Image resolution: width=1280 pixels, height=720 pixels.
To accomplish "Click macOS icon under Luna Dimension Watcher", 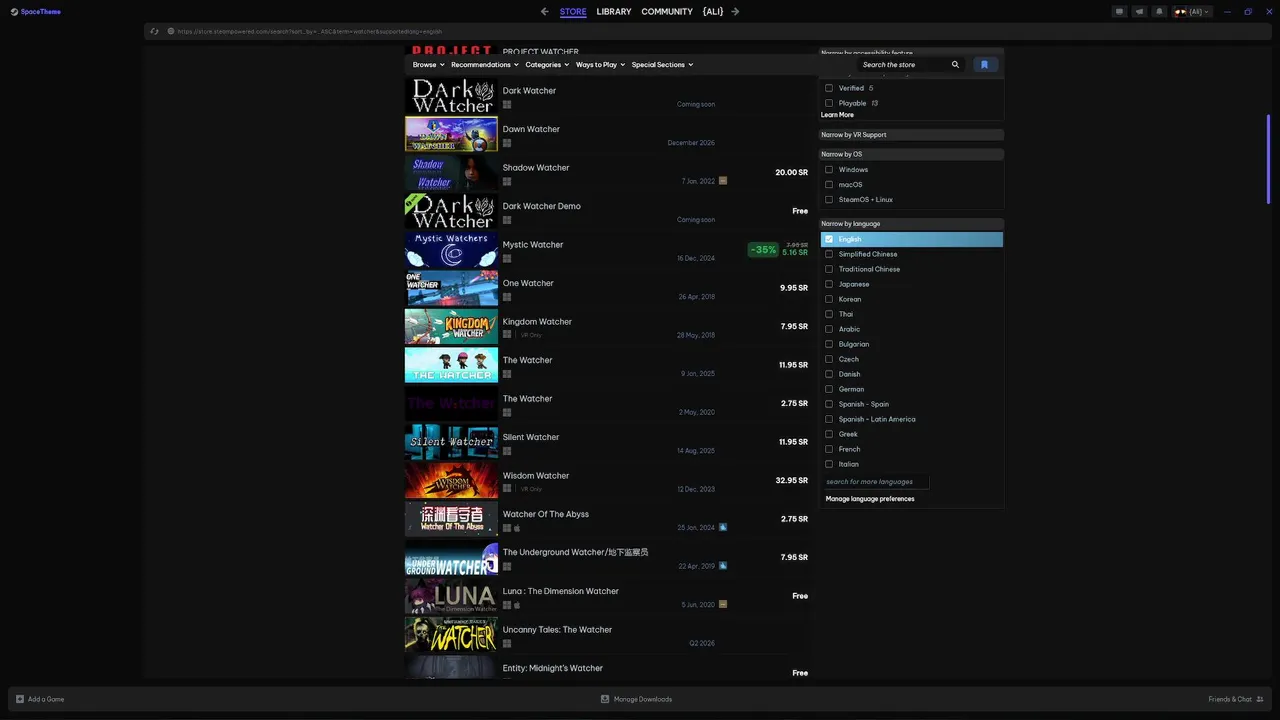I will click(517, 605).
